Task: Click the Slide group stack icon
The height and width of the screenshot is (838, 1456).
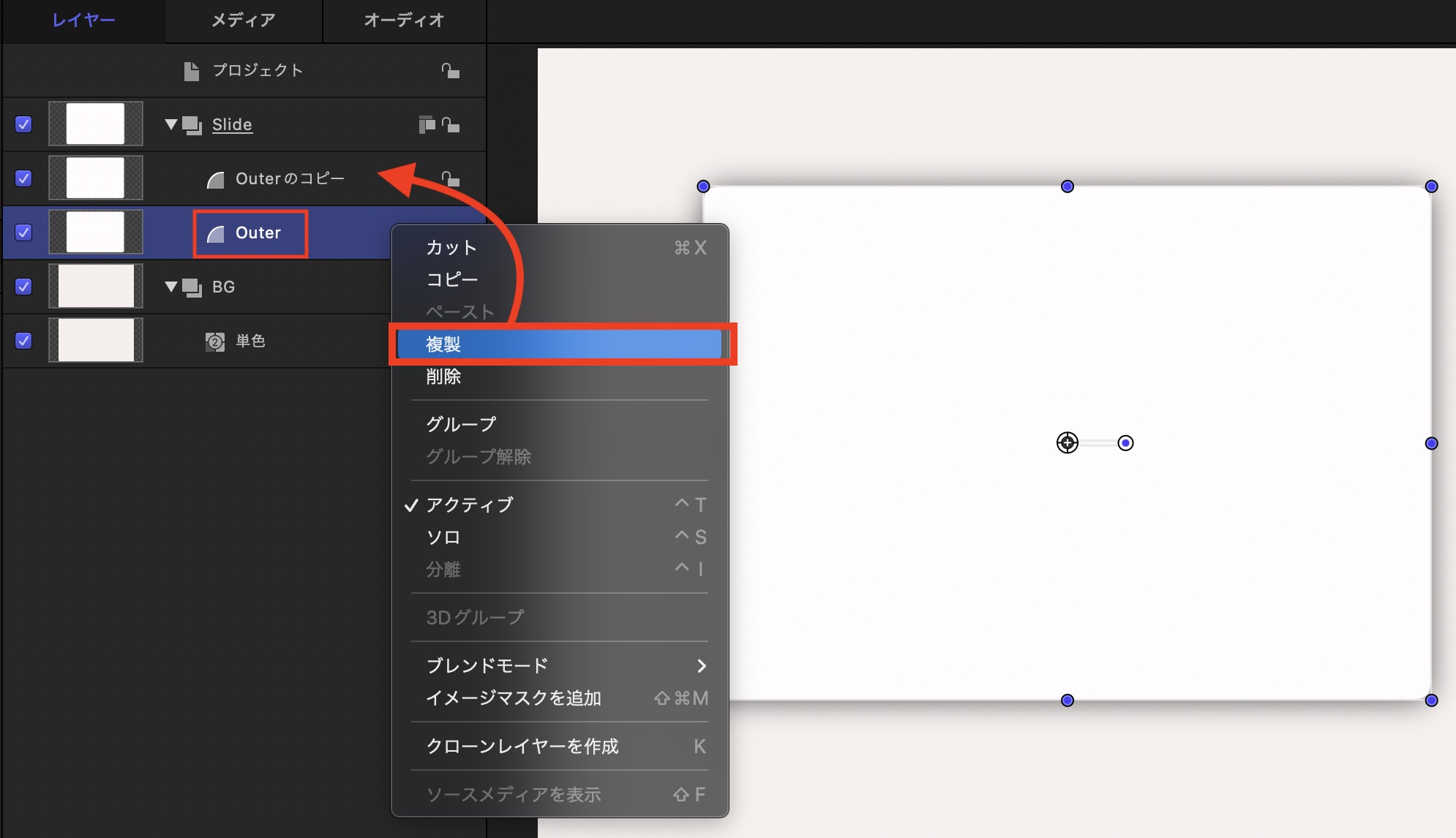Action: 192,125
